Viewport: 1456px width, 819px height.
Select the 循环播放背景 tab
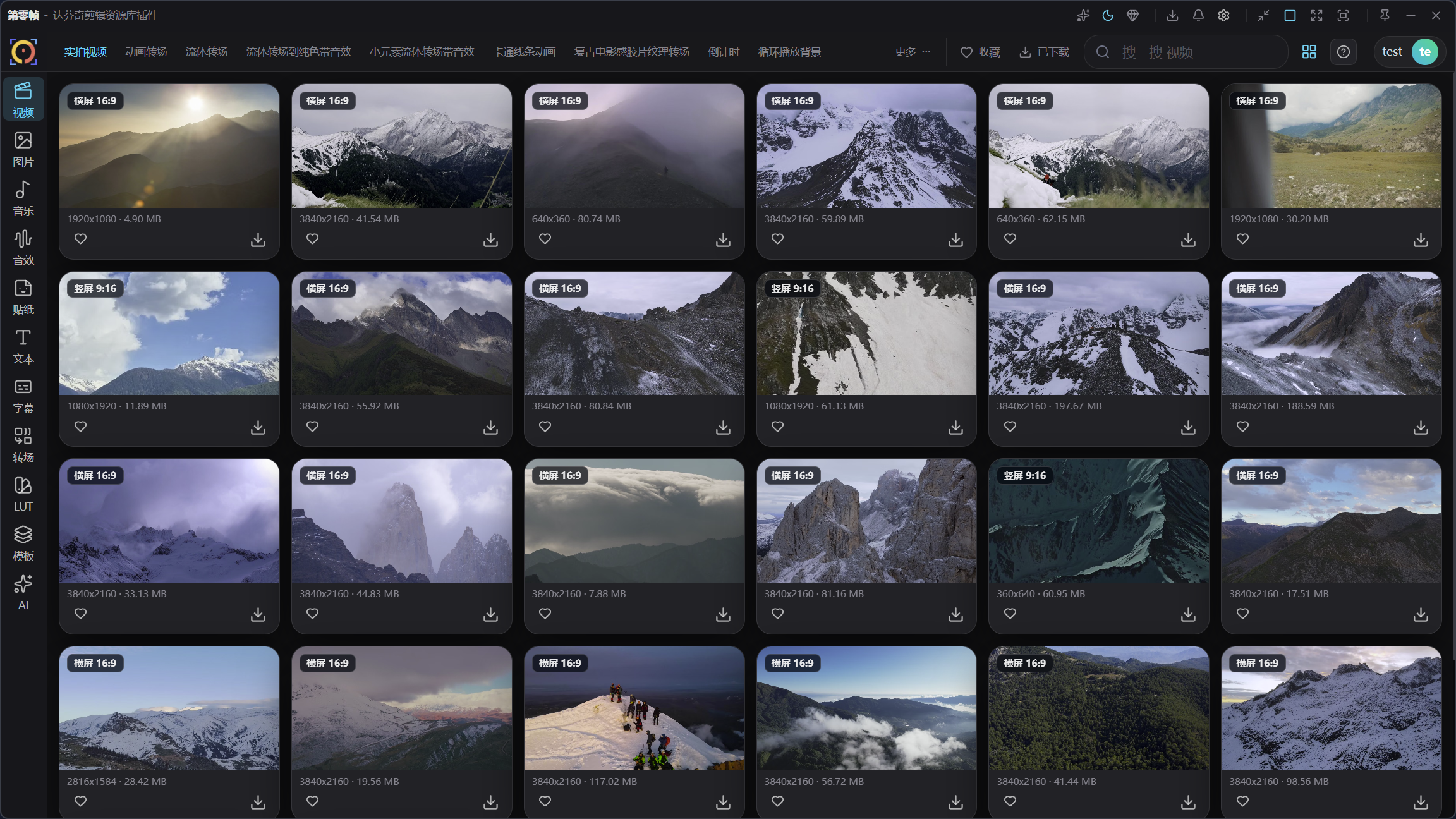789,52
